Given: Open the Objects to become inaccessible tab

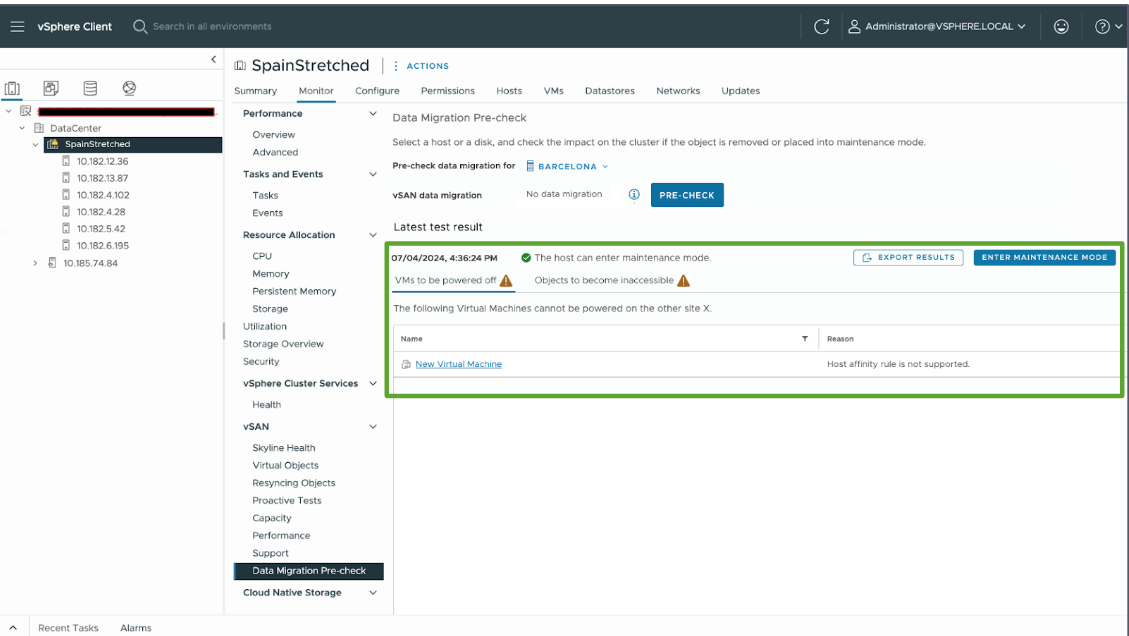Looking at the screenshot, I should 611,281.
